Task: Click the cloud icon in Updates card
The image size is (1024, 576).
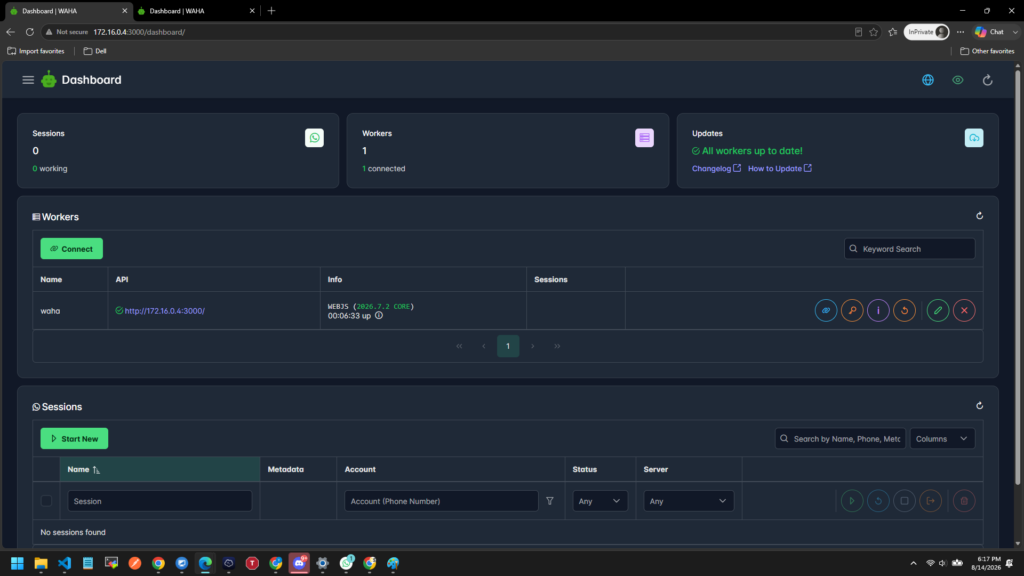Action: pyautogui.click(x=974, y=138)
